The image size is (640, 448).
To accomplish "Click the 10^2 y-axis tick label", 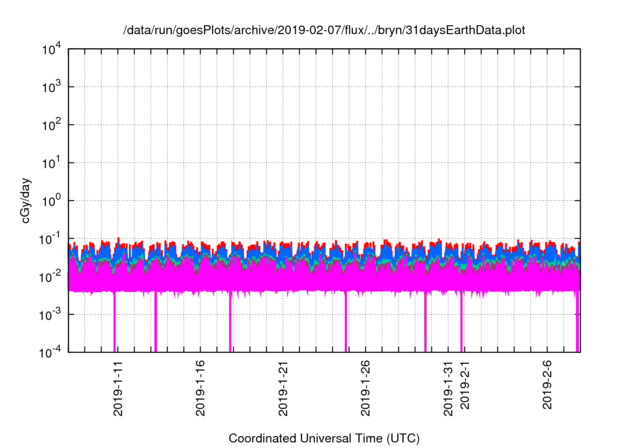I will point(51,125).
